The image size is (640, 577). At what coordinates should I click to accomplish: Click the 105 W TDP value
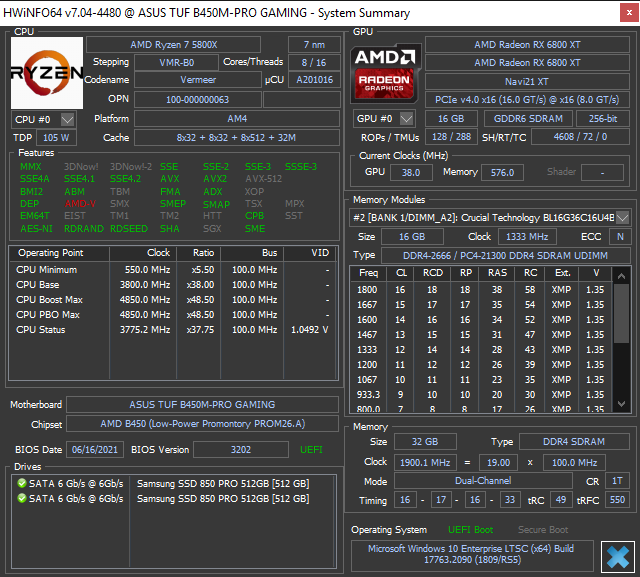pos(56,138)
